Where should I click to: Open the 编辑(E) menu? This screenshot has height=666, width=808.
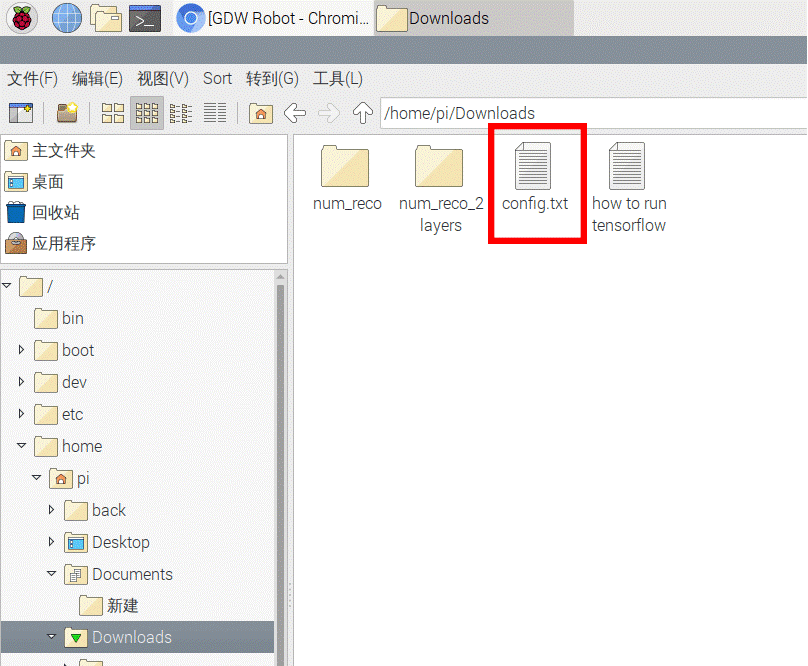(97, 79)
